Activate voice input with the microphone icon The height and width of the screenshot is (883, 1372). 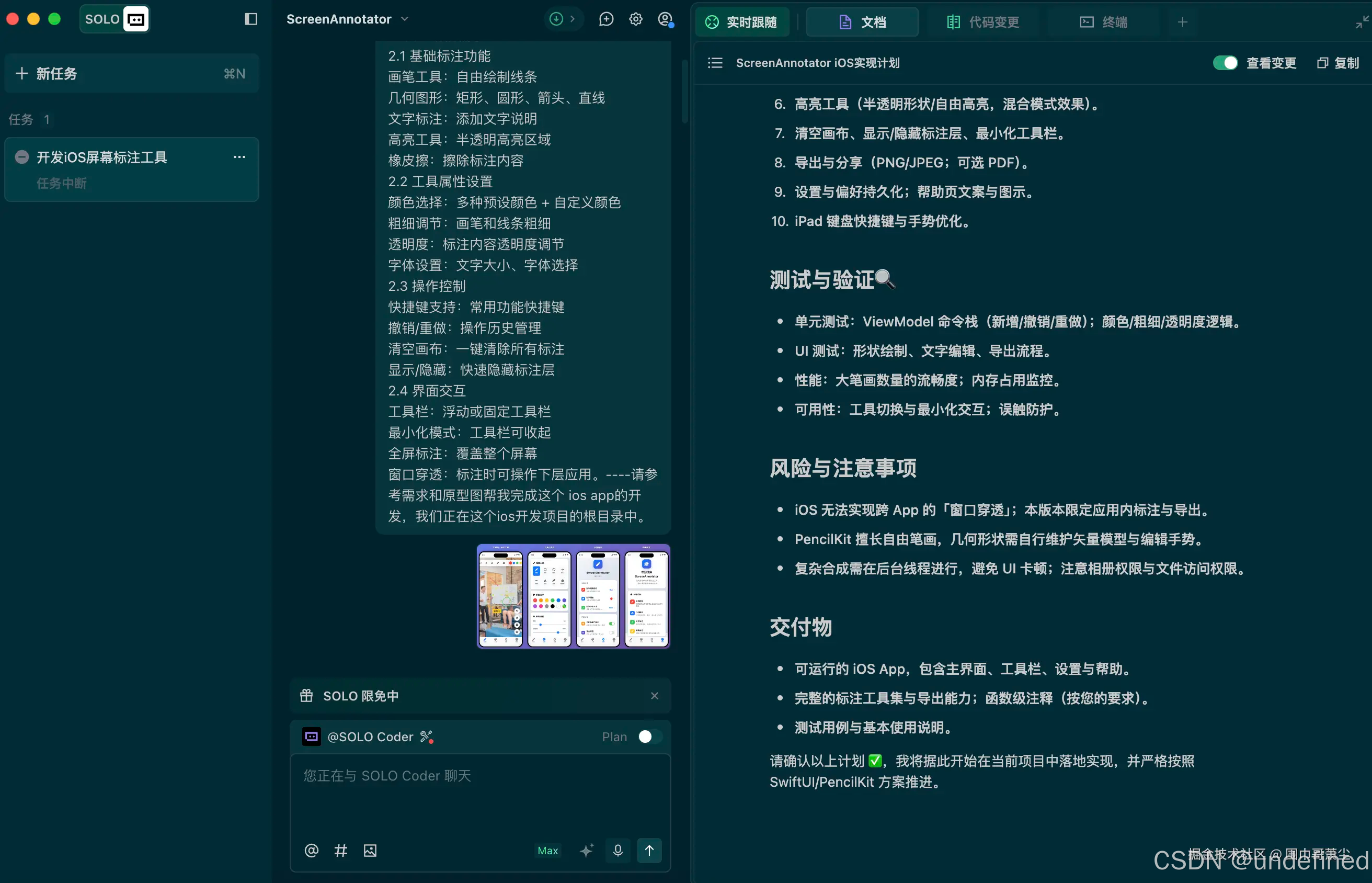point(618,851)
